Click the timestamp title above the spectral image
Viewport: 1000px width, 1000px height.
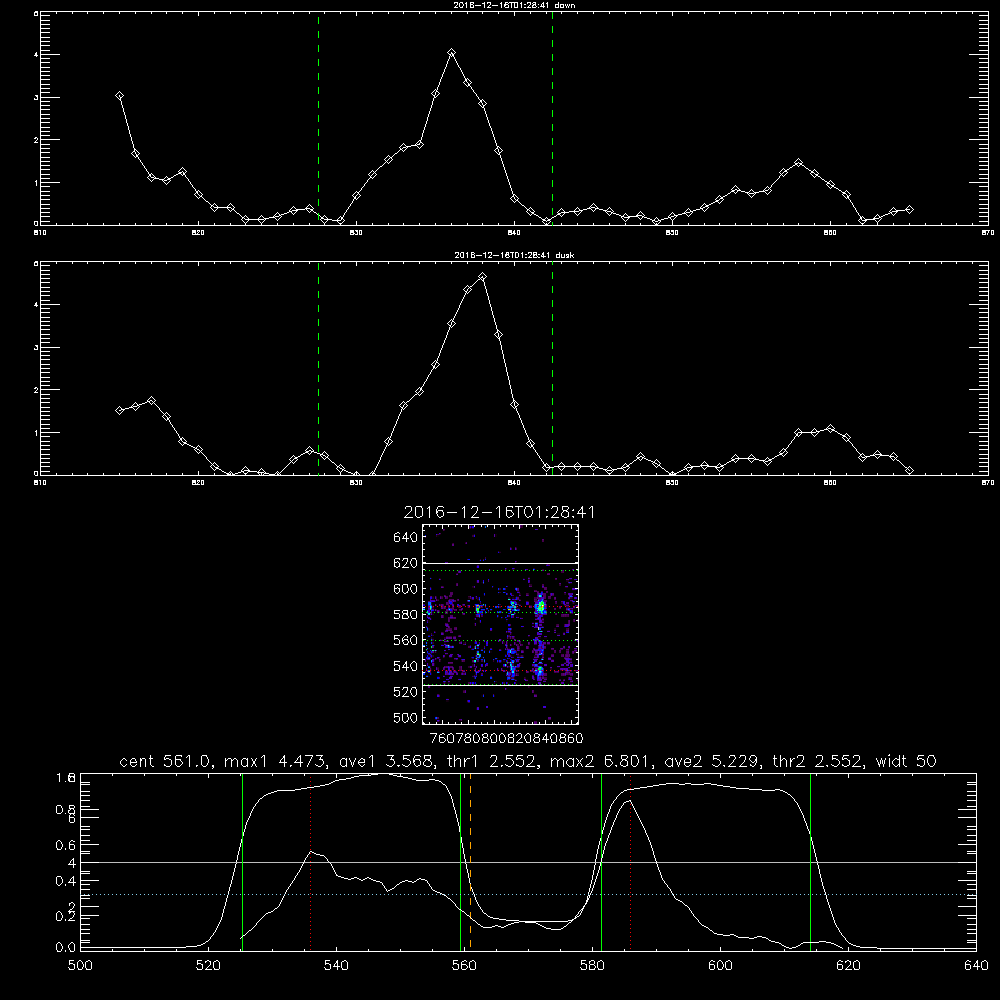tap(499, 512)
